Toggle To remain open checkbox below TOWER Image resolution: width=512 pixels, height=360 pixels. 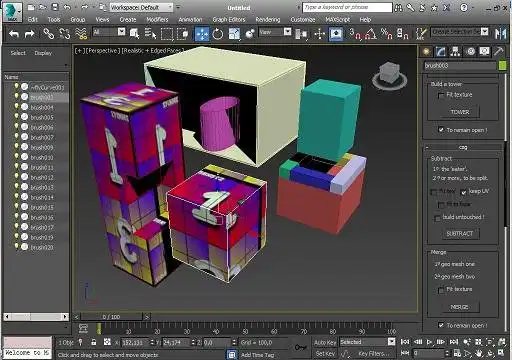441,130
